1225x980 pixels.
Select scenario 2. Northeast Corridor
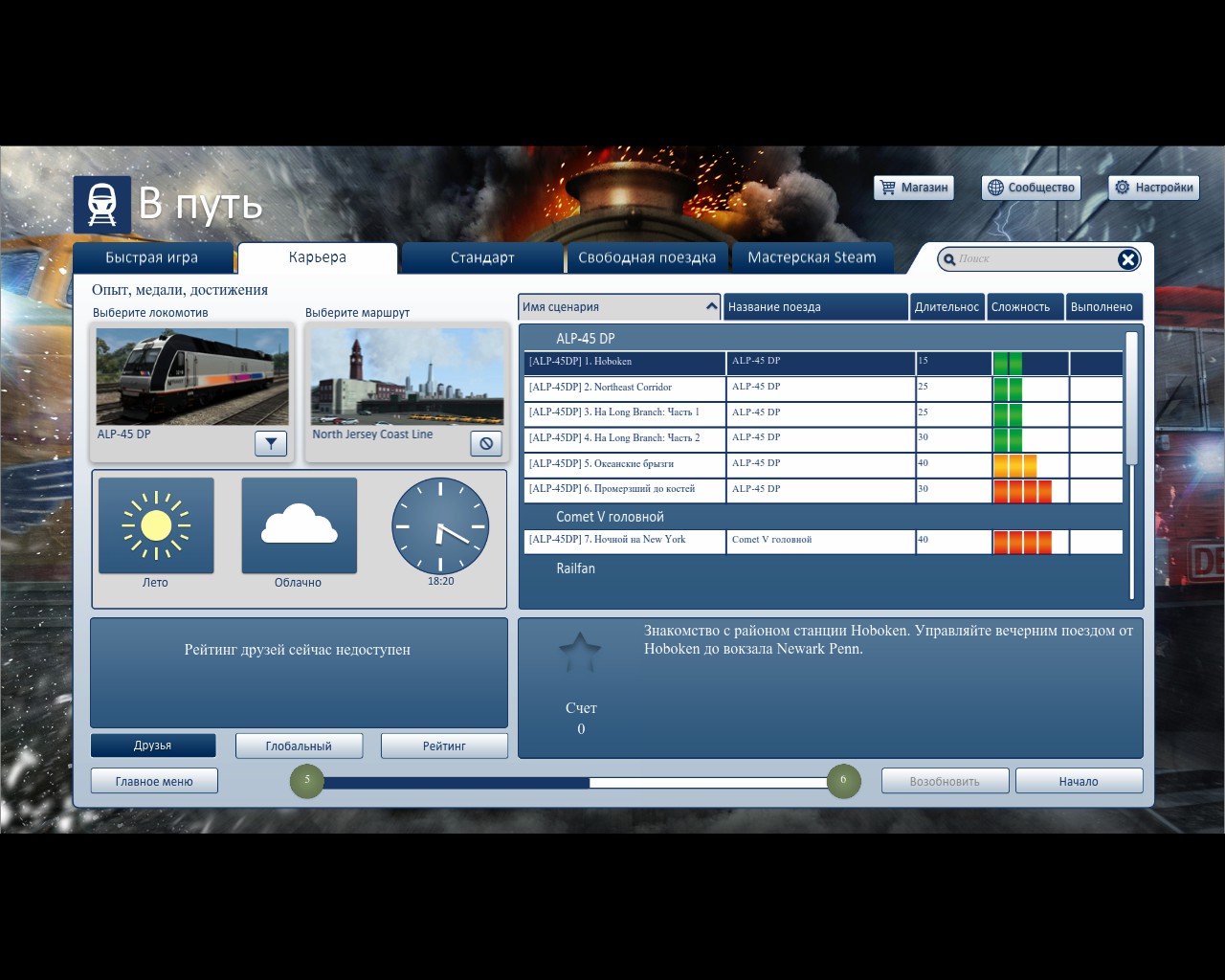point(823,389)
